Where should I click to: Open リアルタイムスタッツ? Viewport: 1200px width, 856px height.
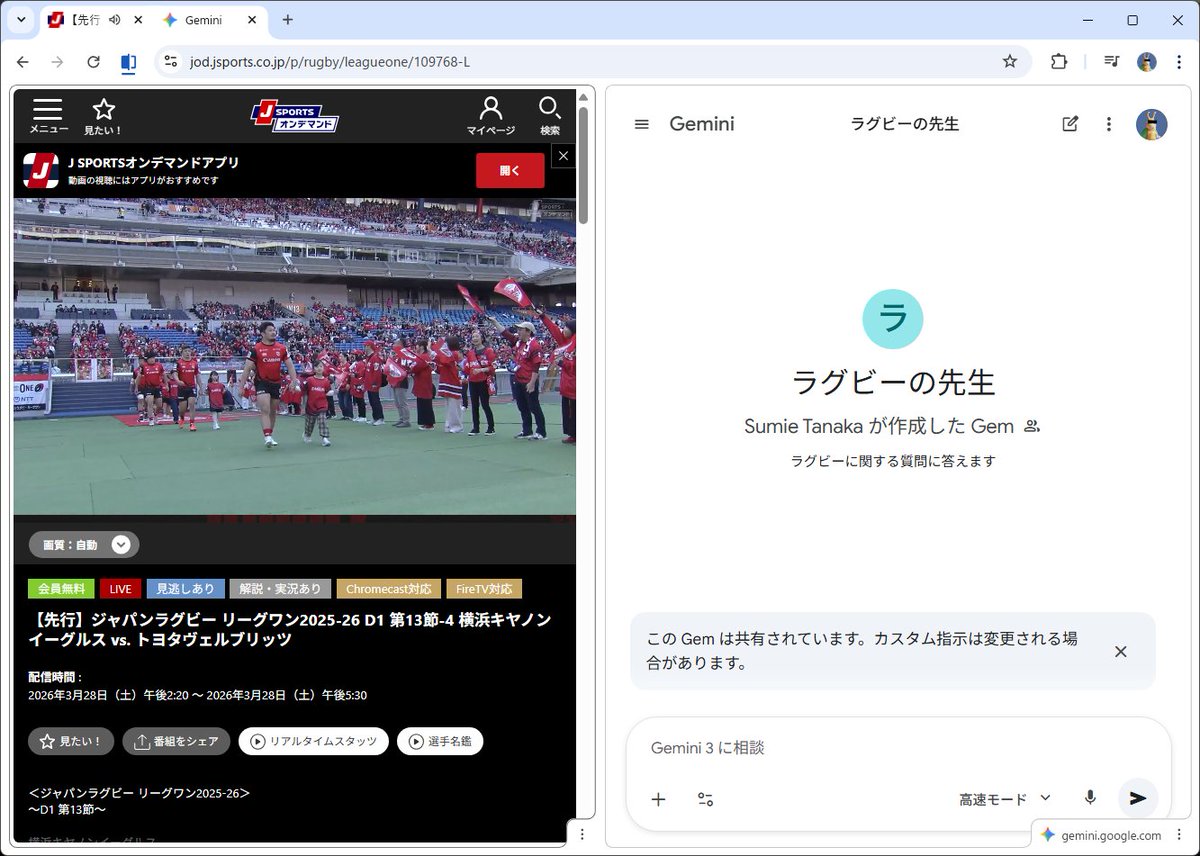313,741
